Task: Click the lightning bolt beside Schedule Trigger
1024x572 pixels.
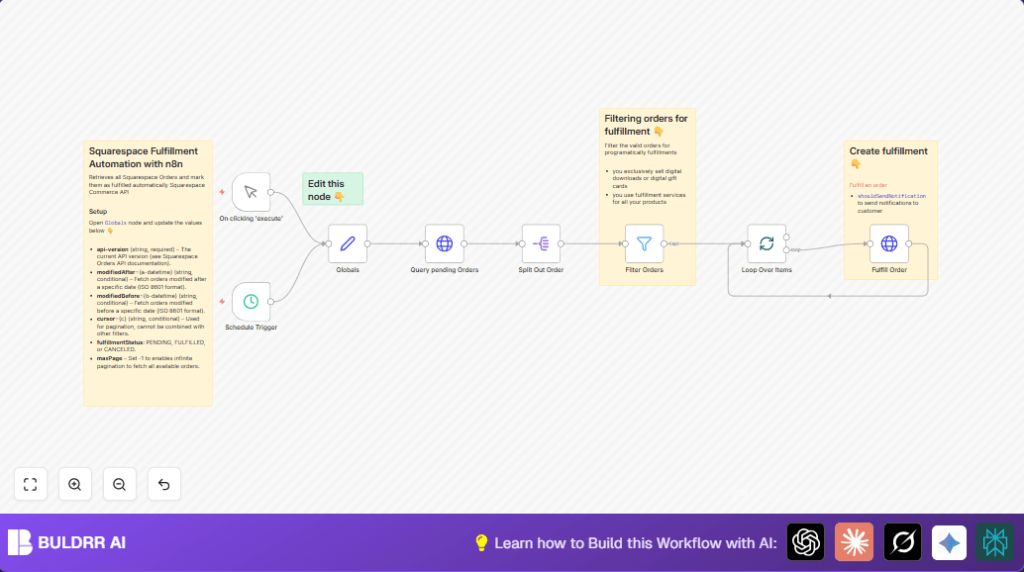Action: 222,302
